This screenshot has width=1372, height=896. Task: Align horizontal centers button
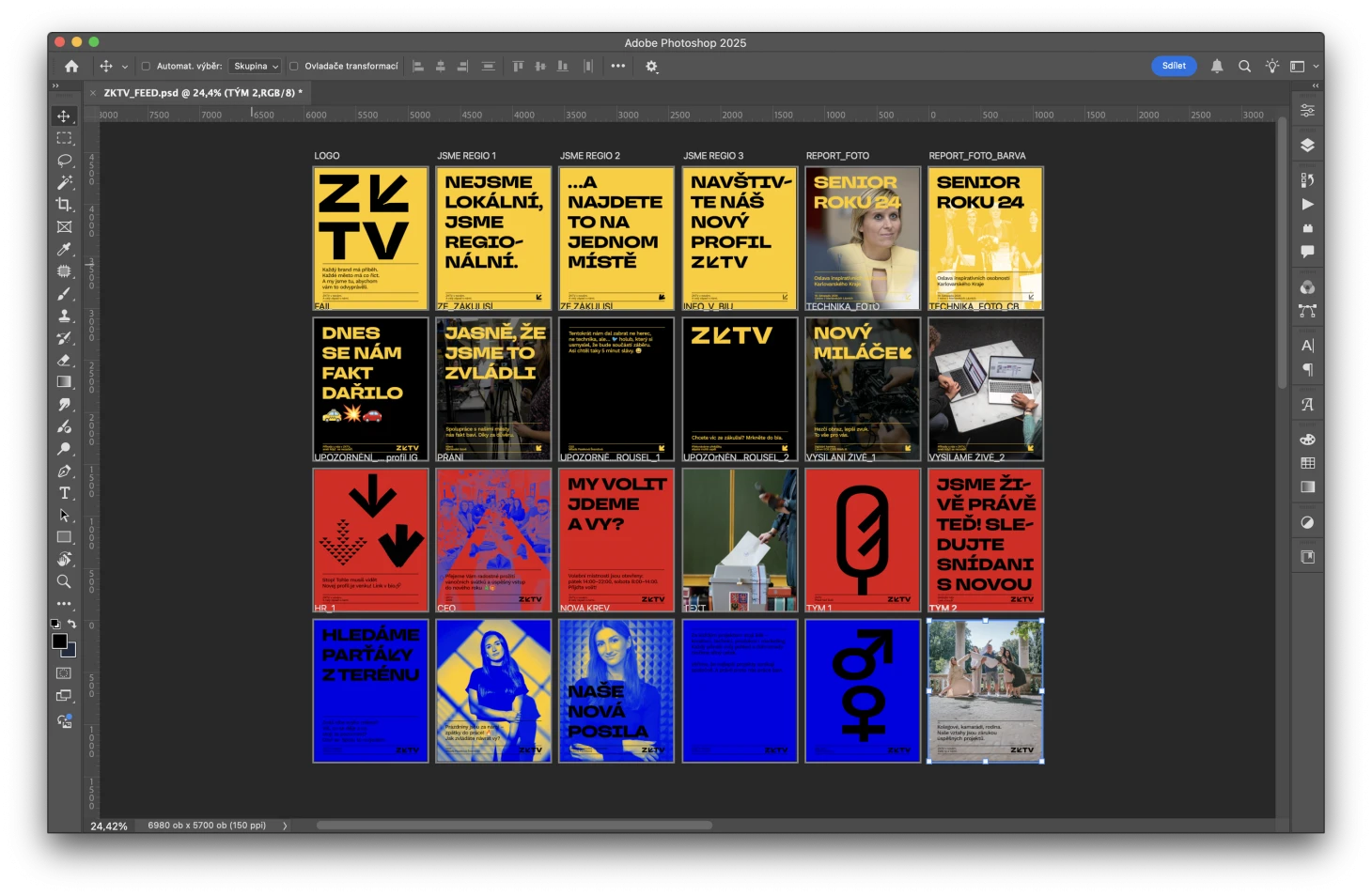[440, 67]
